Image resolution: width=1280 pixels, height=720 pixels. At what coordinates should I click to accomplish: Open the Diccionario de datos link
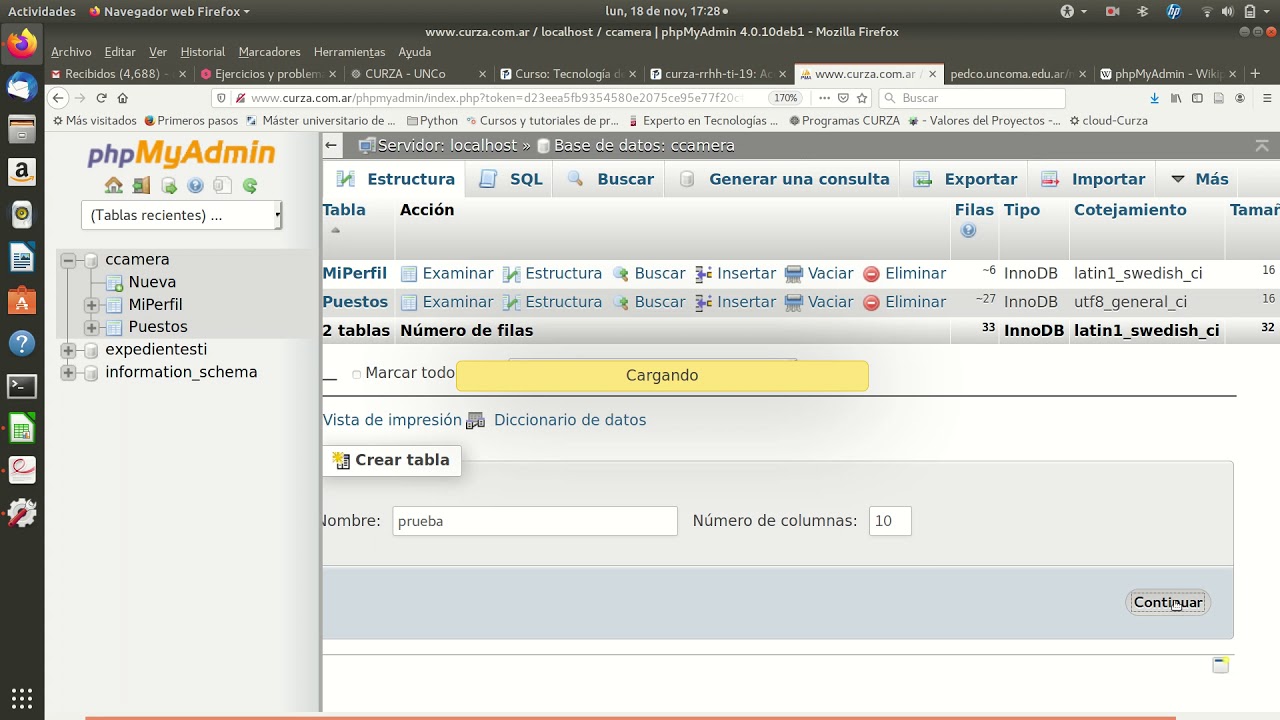[x=570, y=420]
